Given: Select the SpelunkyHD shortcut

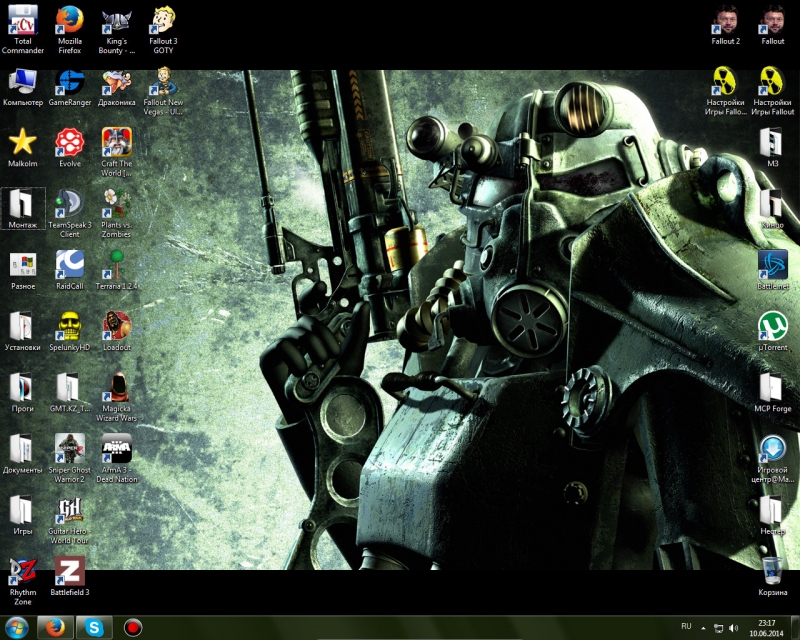Looking at the screenshot, I should click(70, 332).
